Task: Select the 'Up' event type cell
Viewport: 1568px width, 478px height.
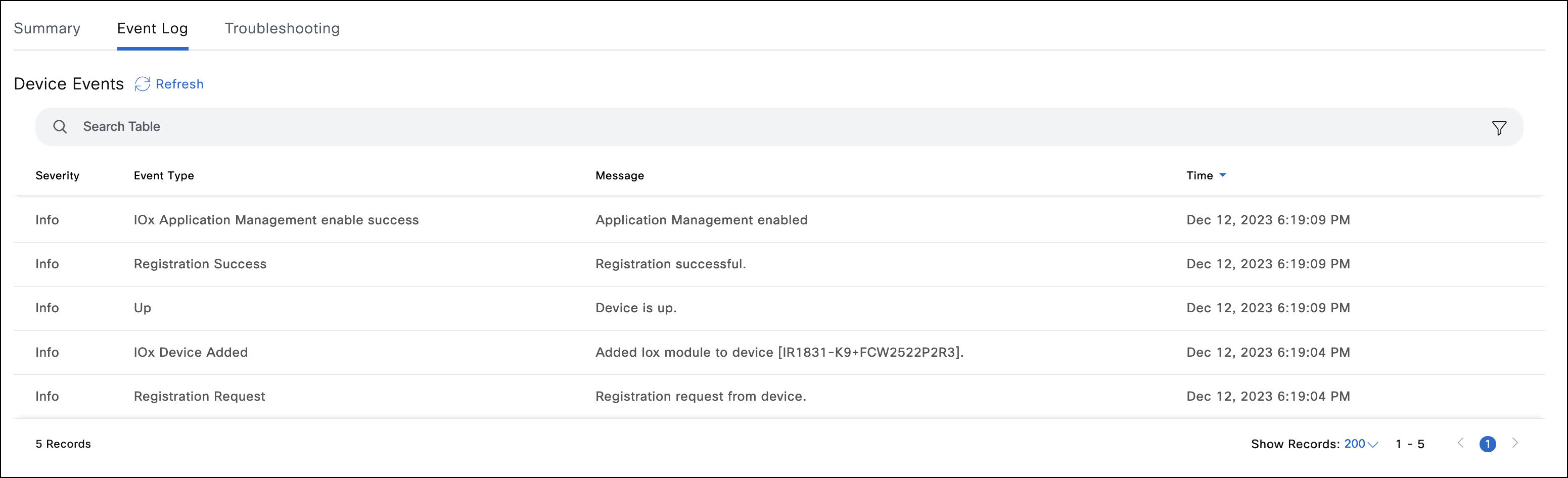Action: click(x=143, y=308)
